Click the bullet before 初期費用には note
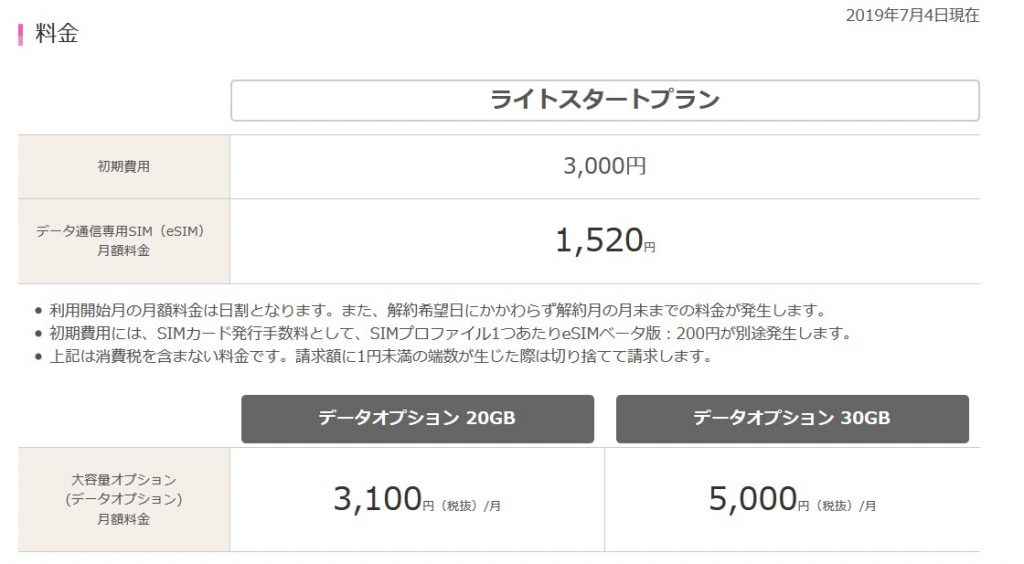Viewport: 1024px width, 564px height. [38, 333]
